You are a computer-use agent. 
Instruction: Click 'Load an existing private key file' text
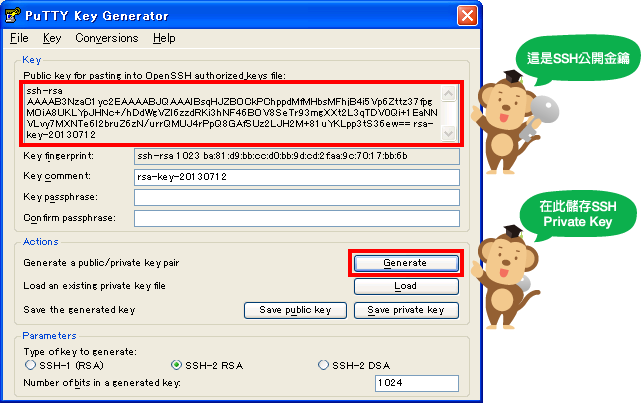tap(94, 286)
